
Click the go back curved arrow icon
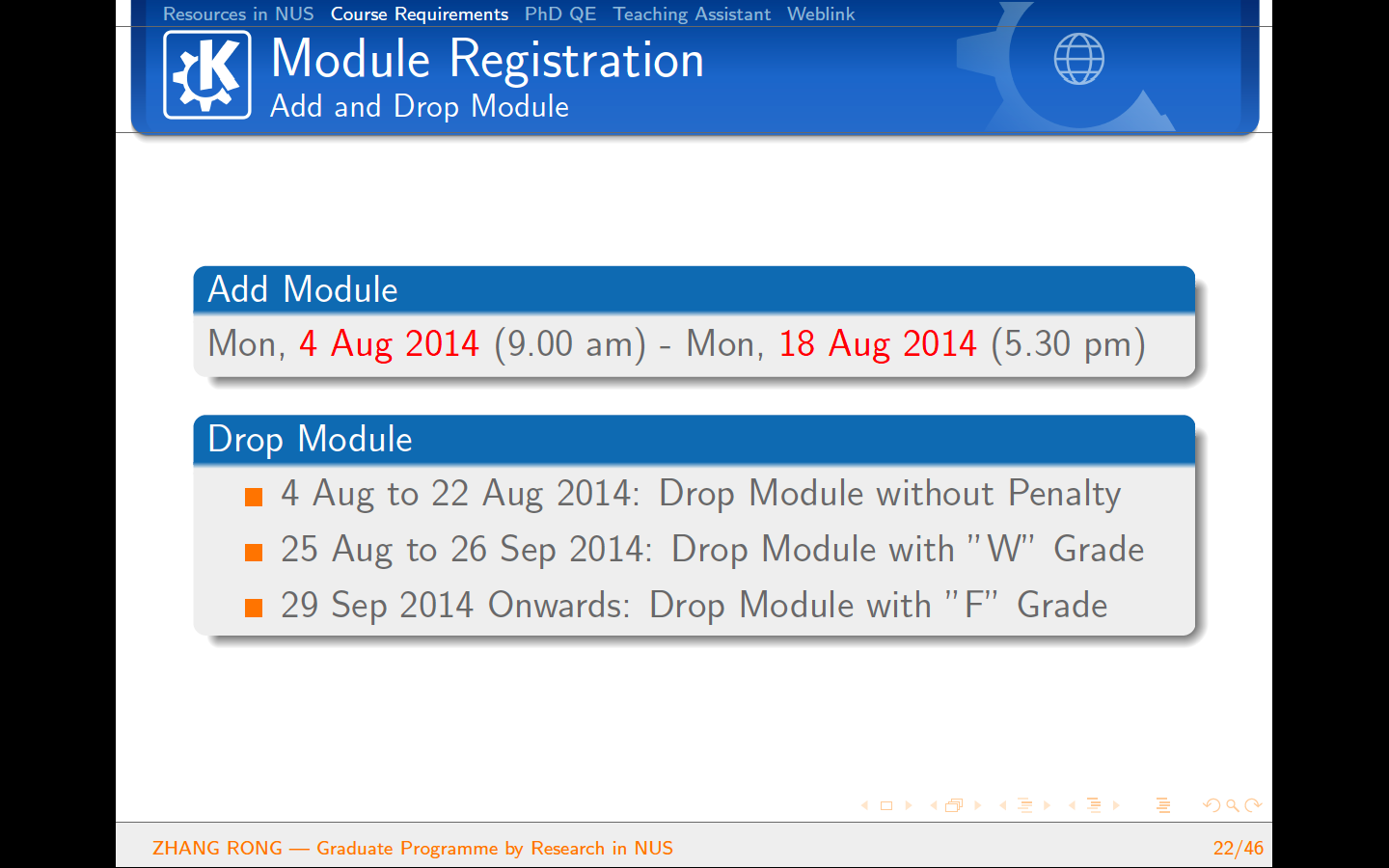(x=1212, y=805)
